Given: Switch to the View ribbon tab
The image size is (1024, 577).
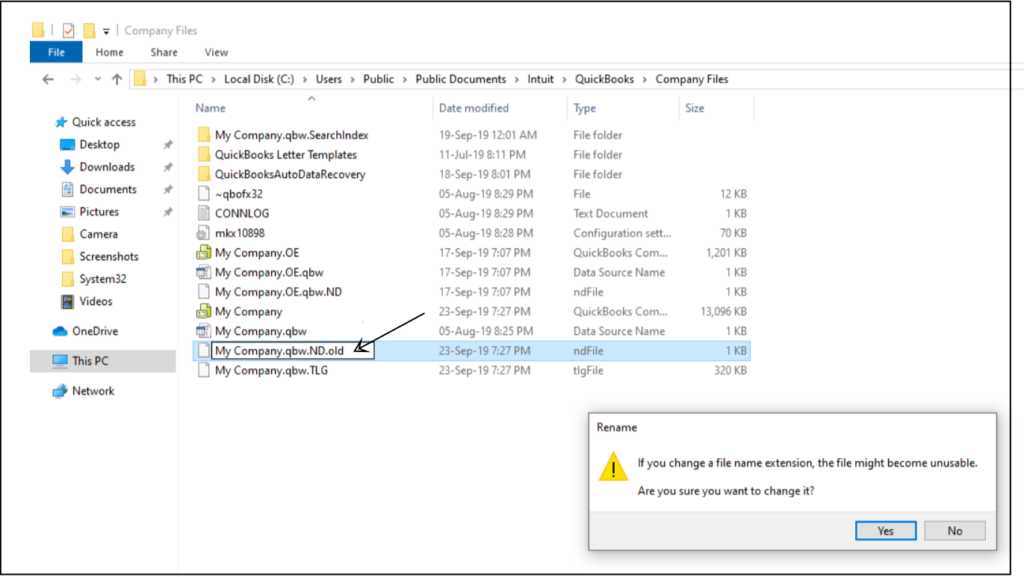Looking at the screenshot, I should pos(216,52).
